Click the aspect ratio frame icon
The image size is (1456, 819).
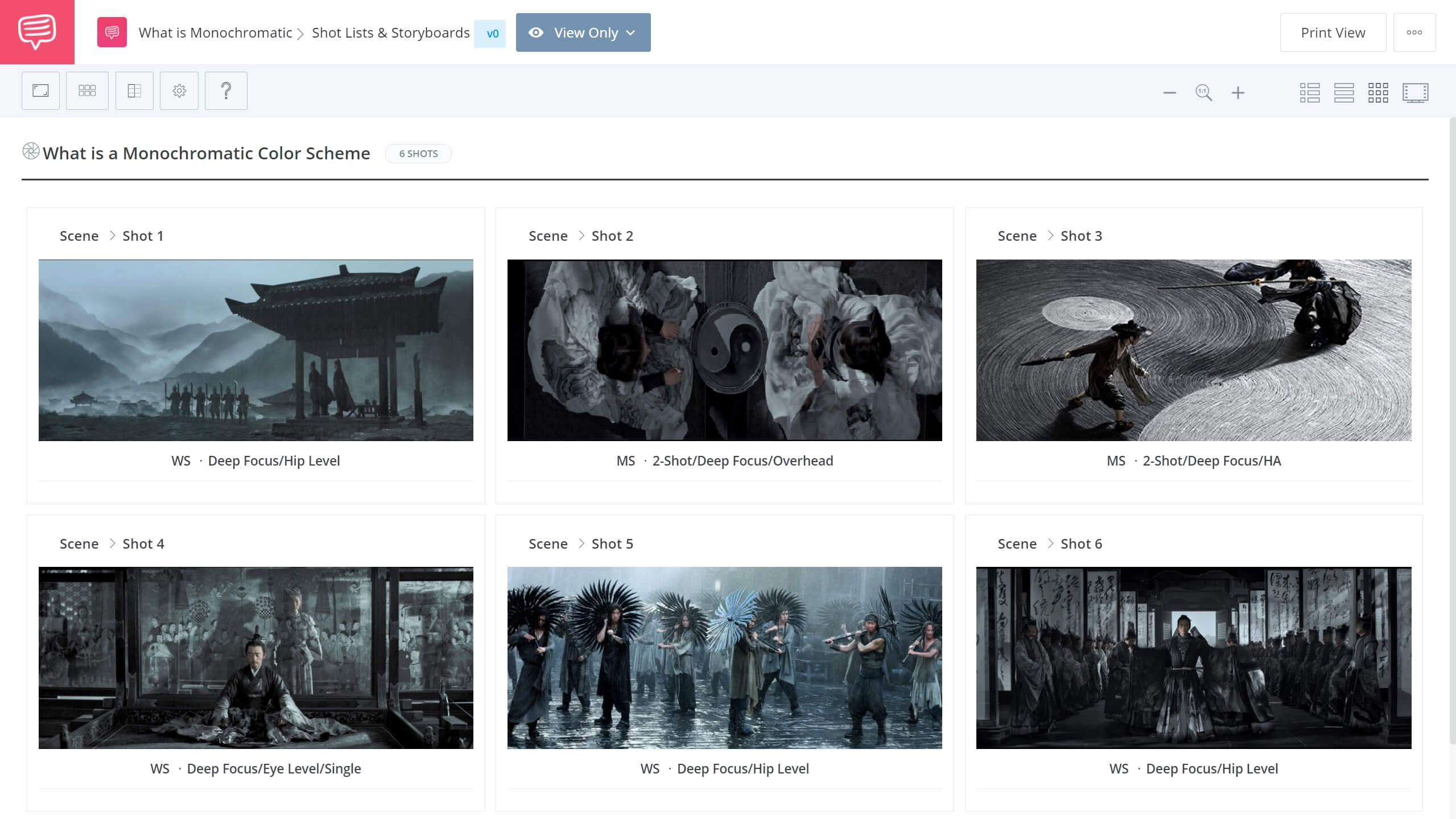click(40, 90)
